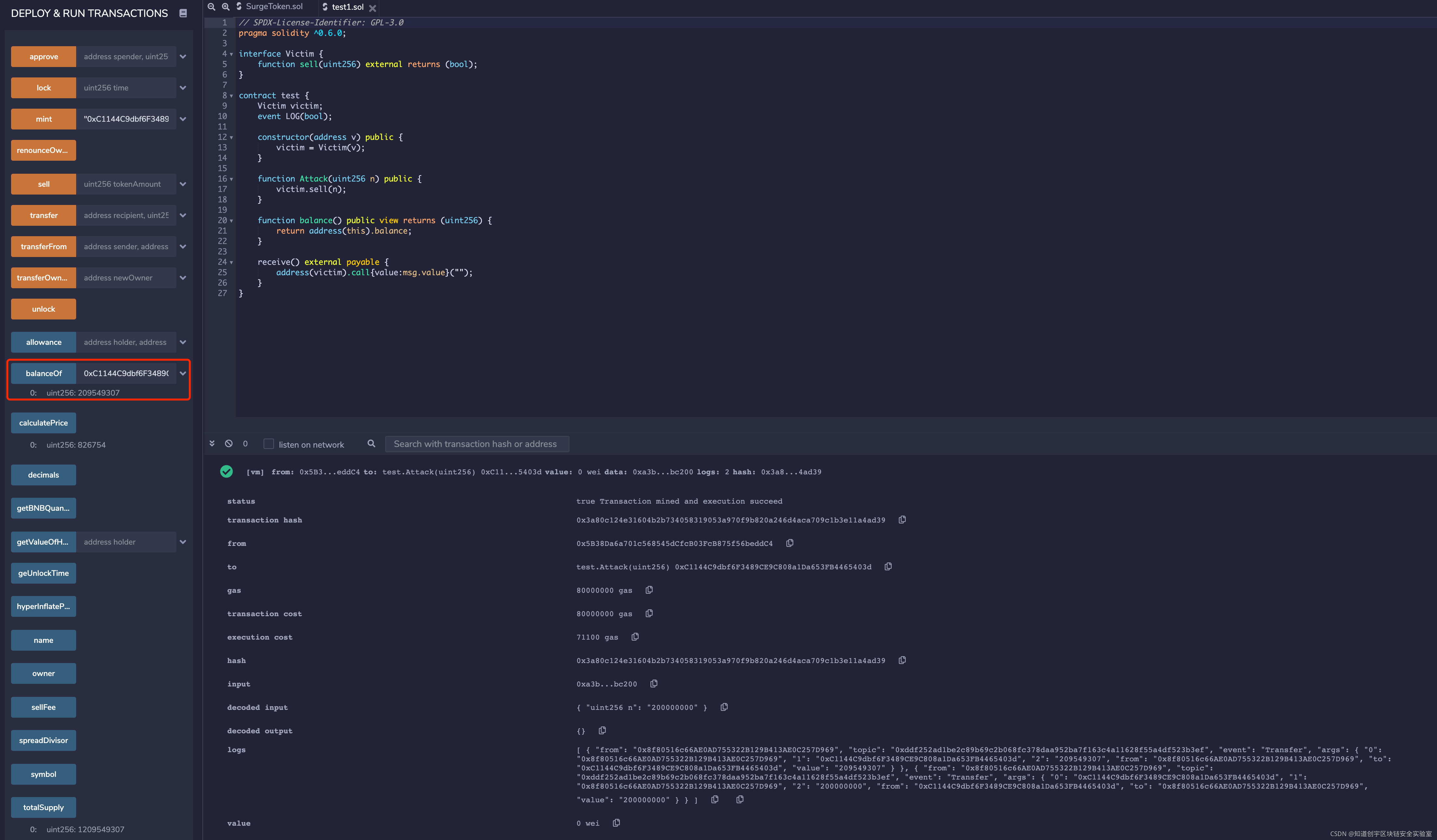1437x840 pixels.
Task: Copy the from address value
Action: pos(790,543)
